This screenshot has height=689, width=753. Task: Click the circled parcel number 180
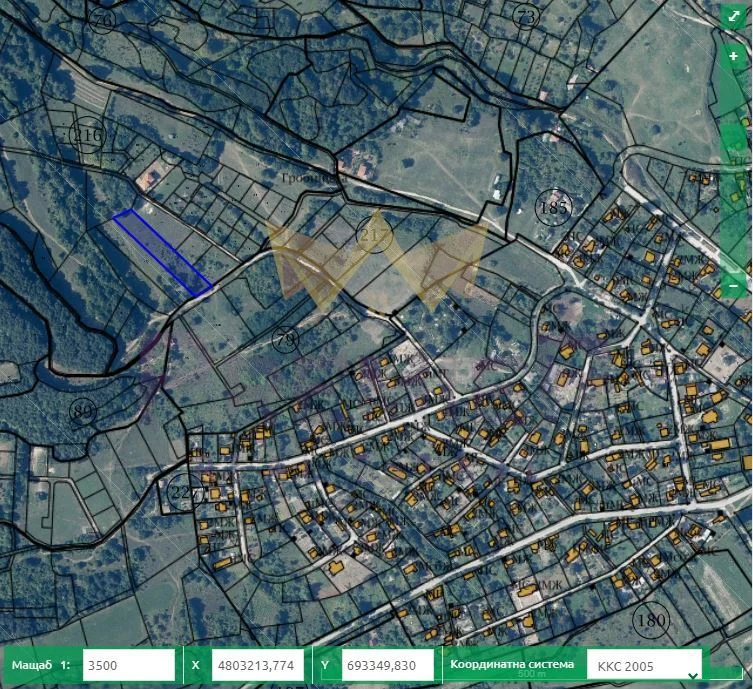pyautogui.click(x=650, y=620)
